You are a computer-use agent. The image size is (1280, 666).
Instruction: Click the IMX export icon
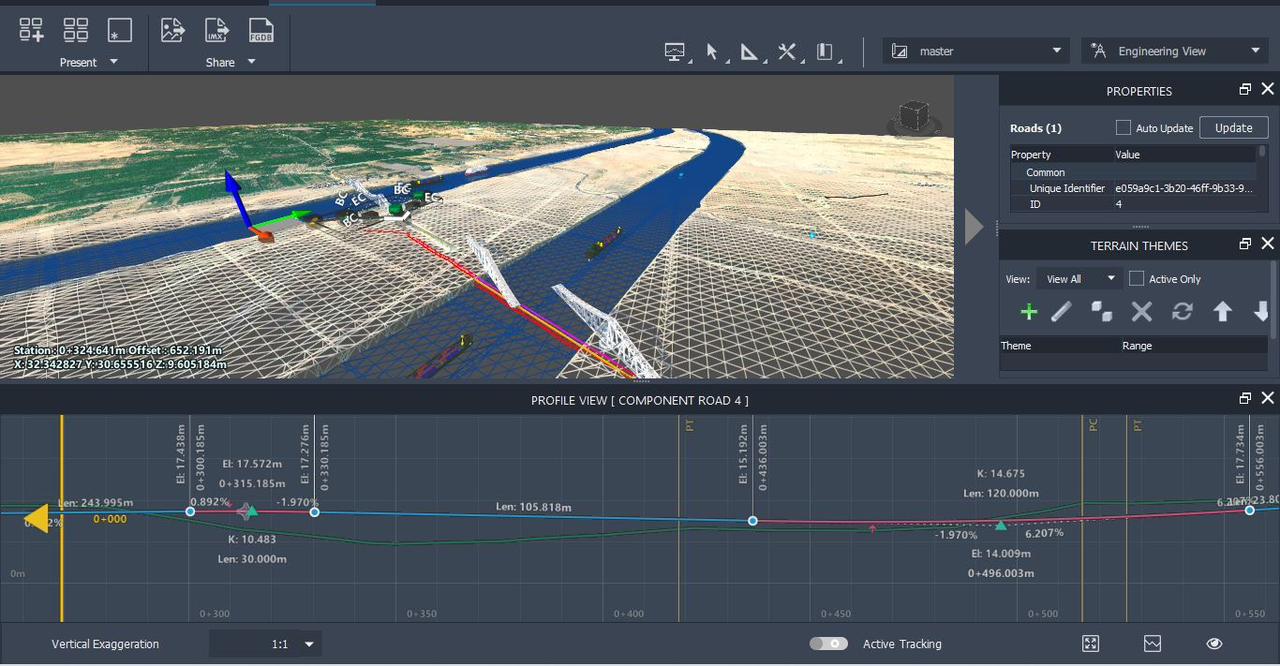[x=216, y=30]
